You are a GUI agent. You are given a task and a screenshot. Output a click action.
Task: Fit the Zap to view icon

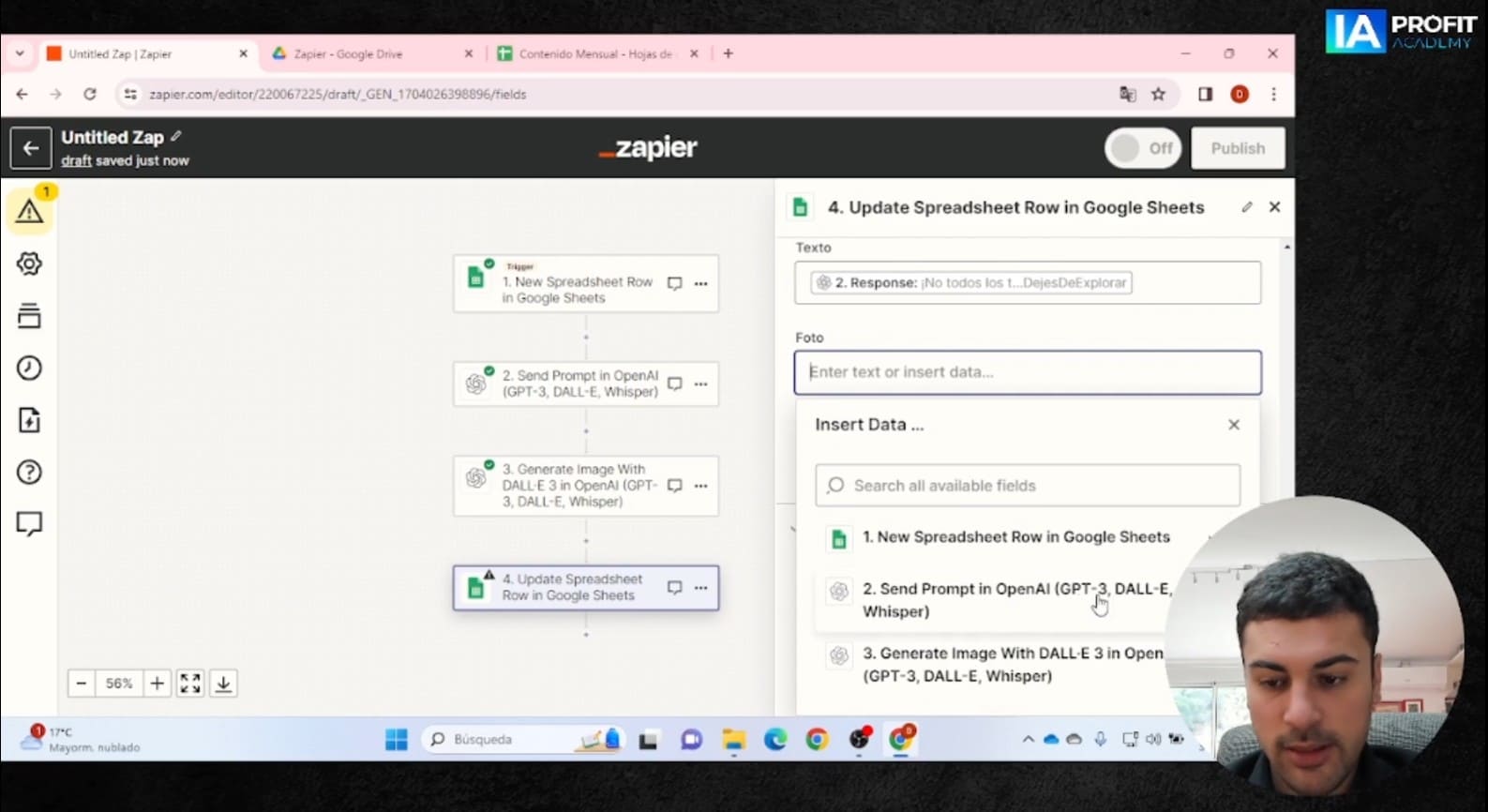pos(190,684)
